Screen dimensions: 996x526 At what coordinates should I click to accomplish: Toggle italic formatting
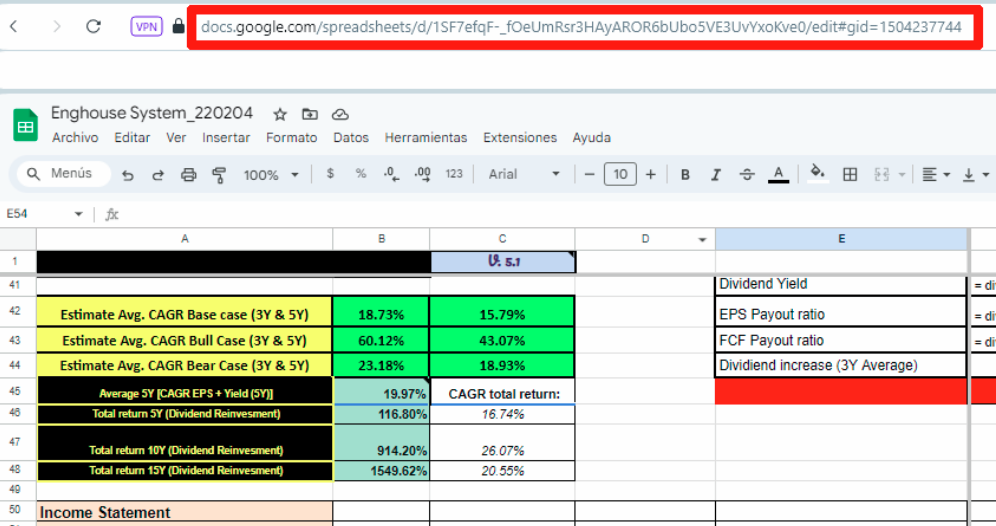pyautogui.click(x=716, y=175)
